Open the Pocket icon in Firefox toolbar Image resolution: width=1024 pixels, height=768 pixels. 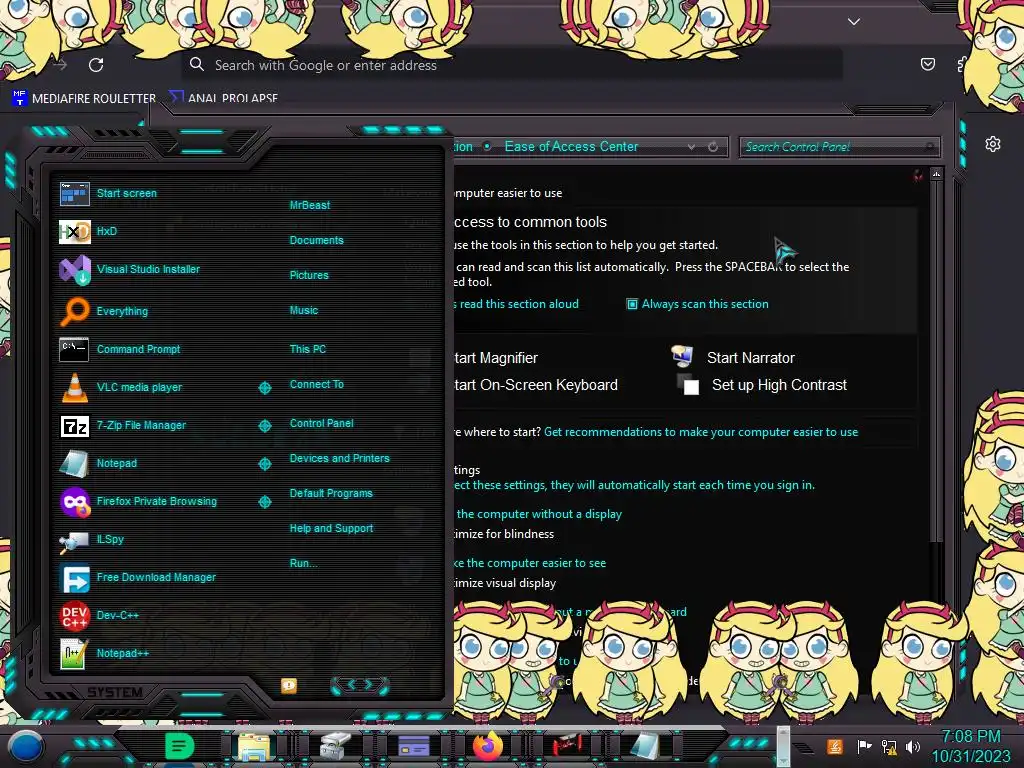tap(927, 64)
